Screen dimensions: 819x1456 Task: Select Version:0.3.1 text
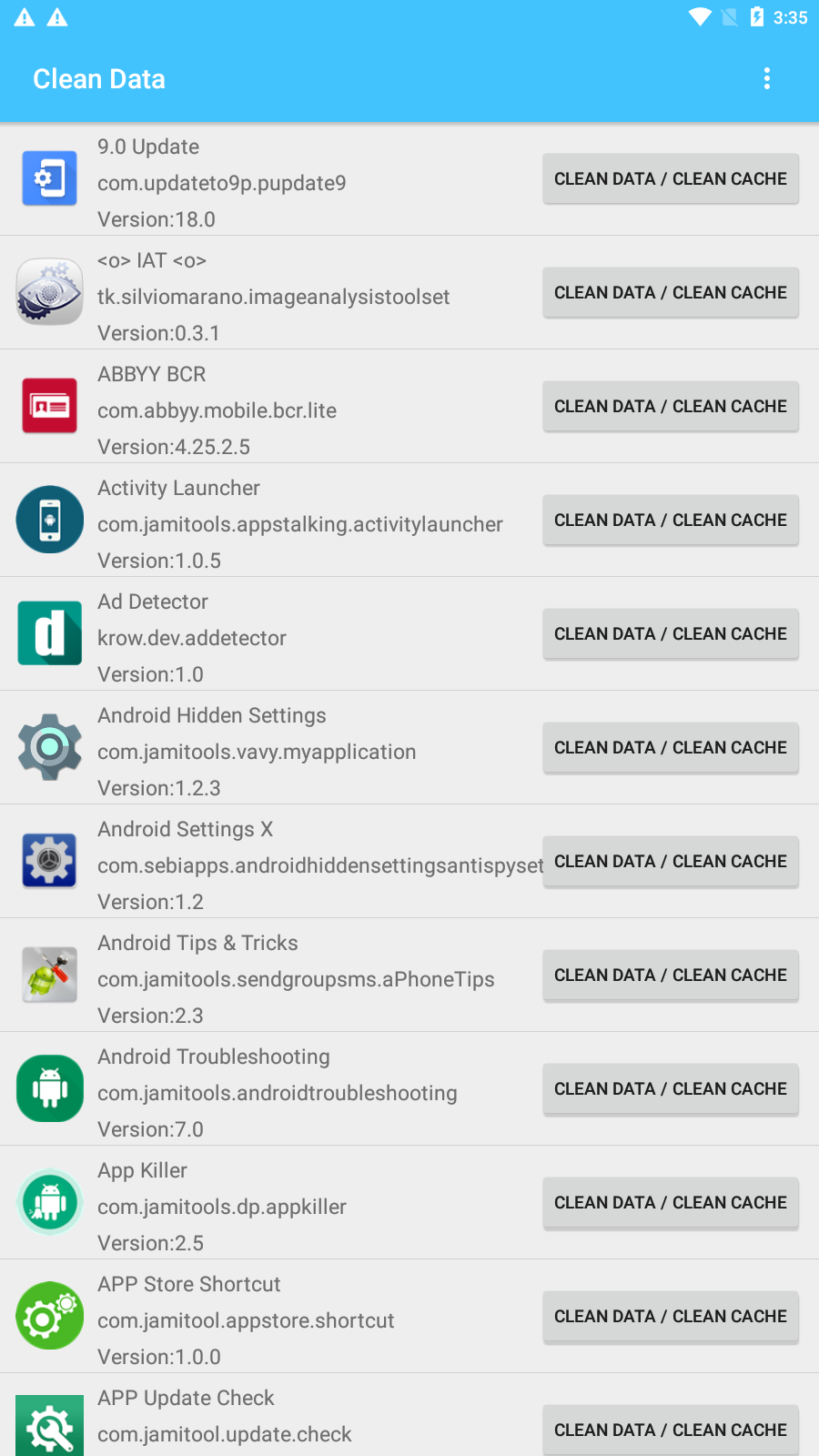point(159,333)
